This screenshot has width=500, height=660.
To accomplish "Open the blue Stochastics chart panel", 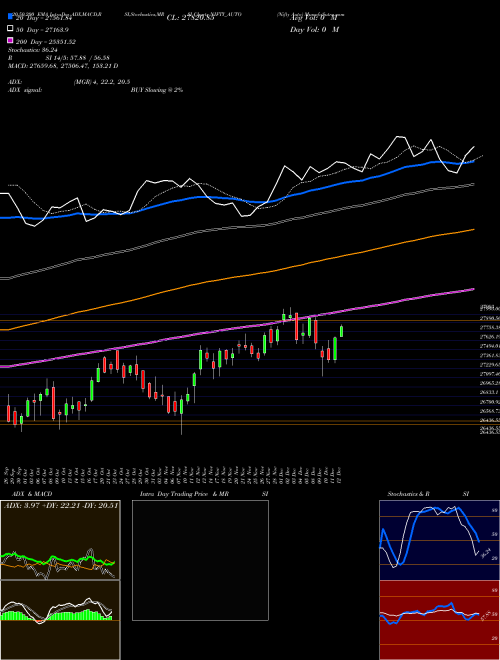I will tap(439, 540).
